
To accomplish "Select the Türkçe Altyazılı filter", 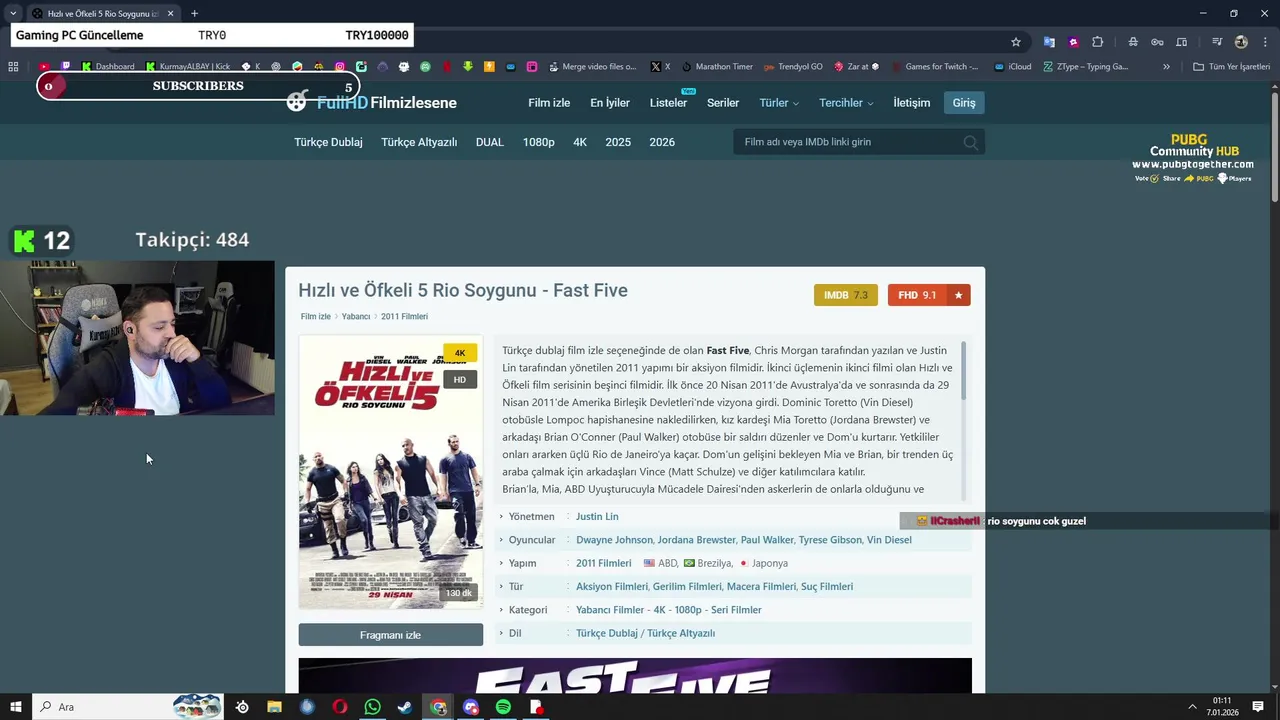I will [419, 142].
